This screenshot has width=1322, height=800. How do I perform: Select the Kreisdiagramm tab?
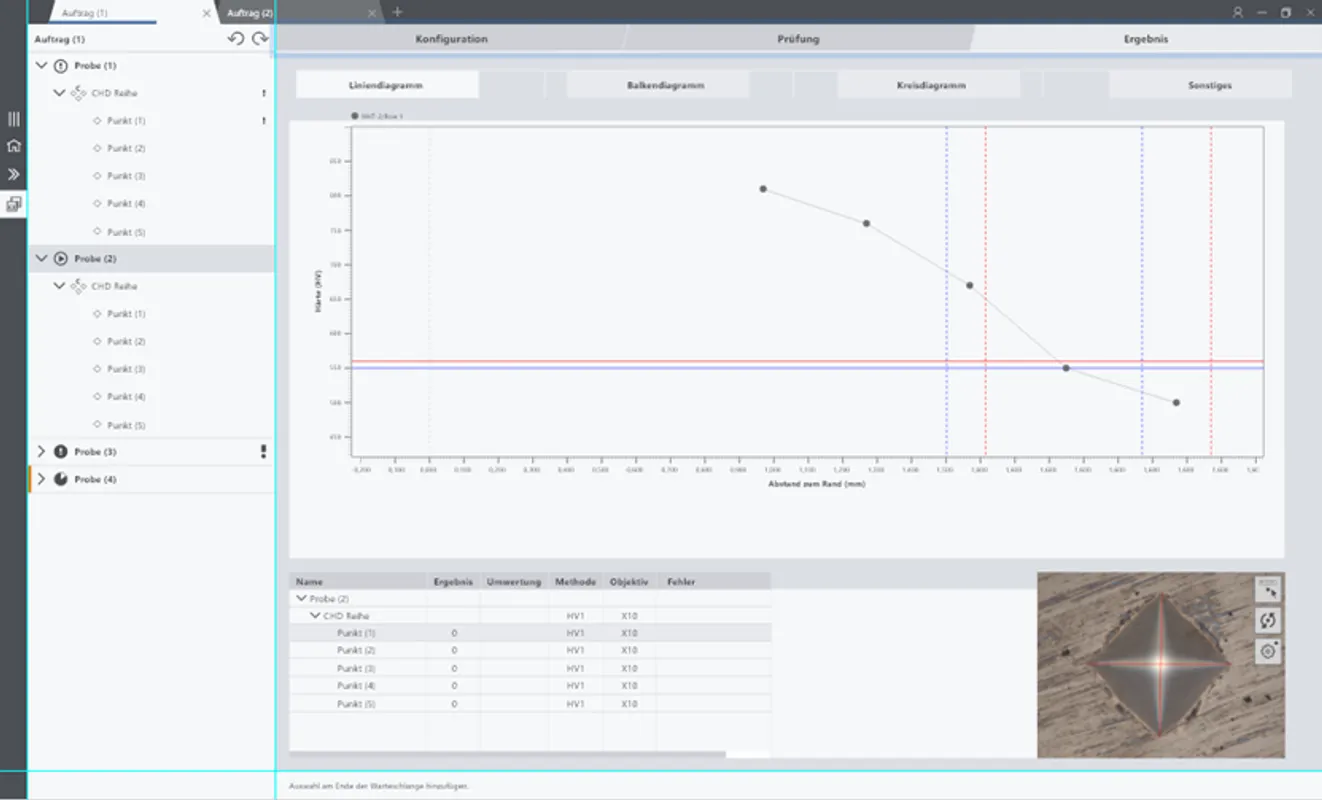coord(930,85)
